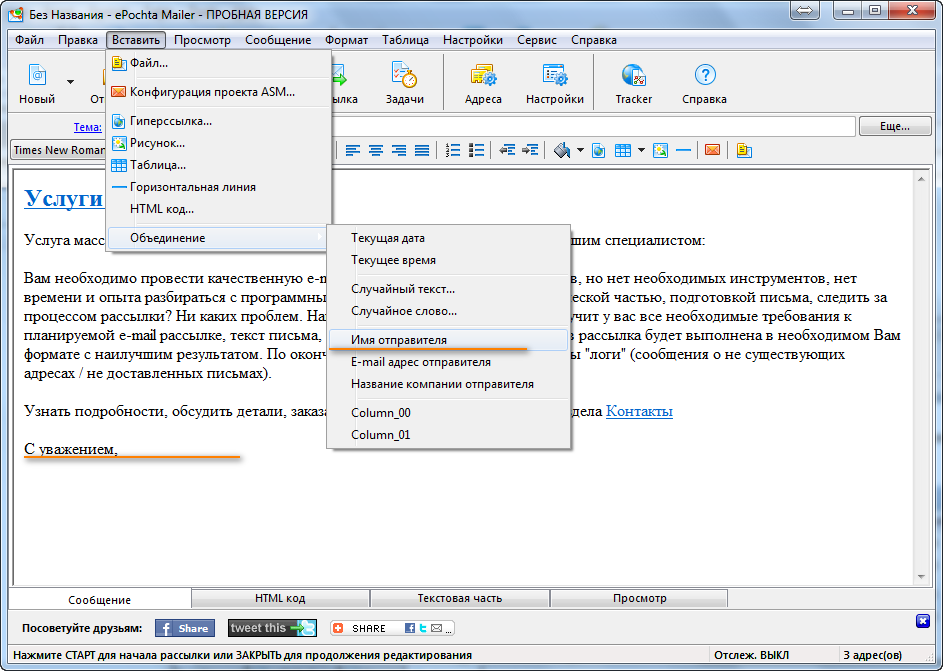The width and height of the screenshot is (943, 671).
Task: Justify text in formatting toolbar
Action: [422, 150]
